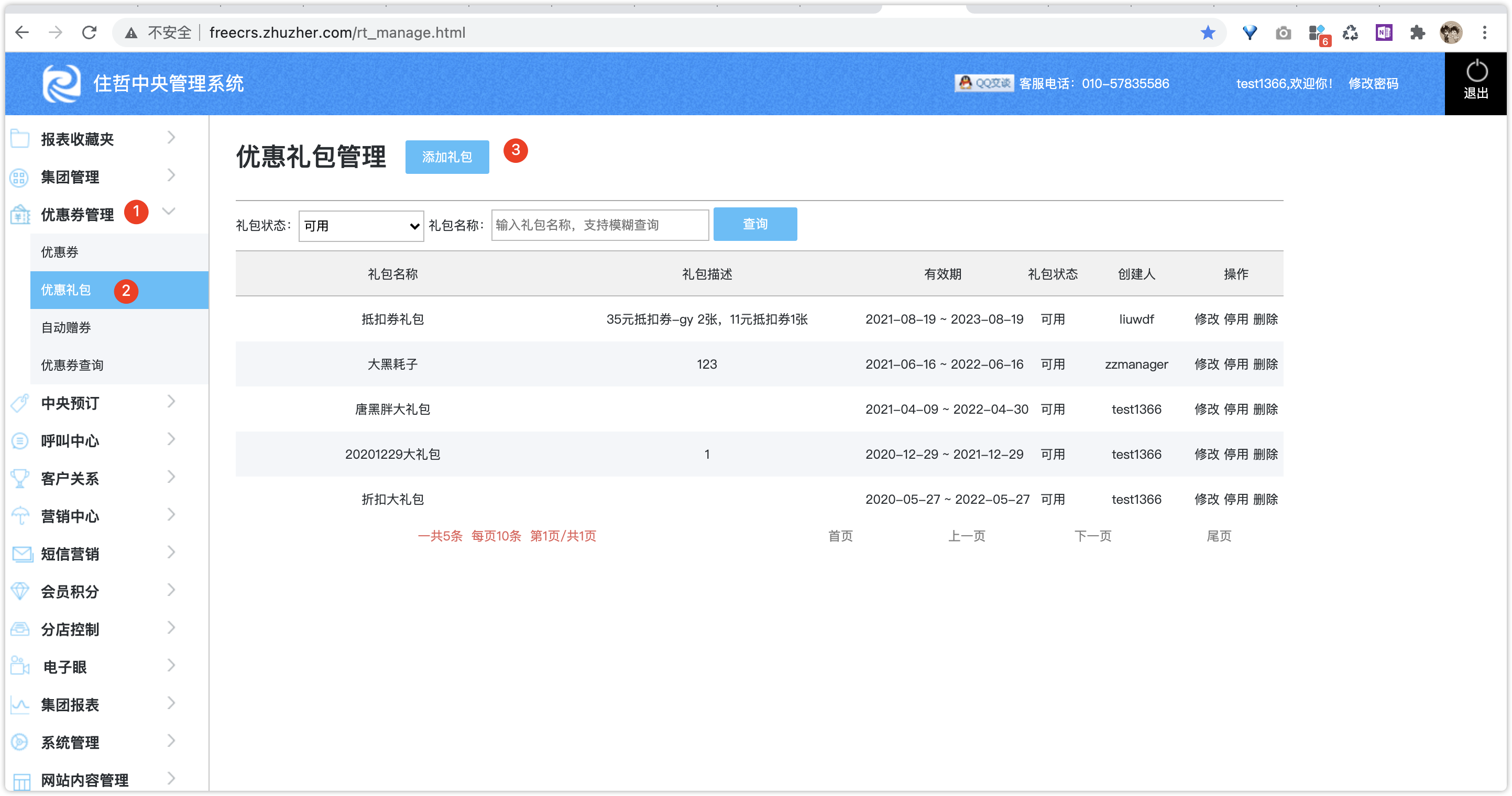Collapse the 优惠券管理 menu chevron
1512x796 pixels.
coord(169,212)
